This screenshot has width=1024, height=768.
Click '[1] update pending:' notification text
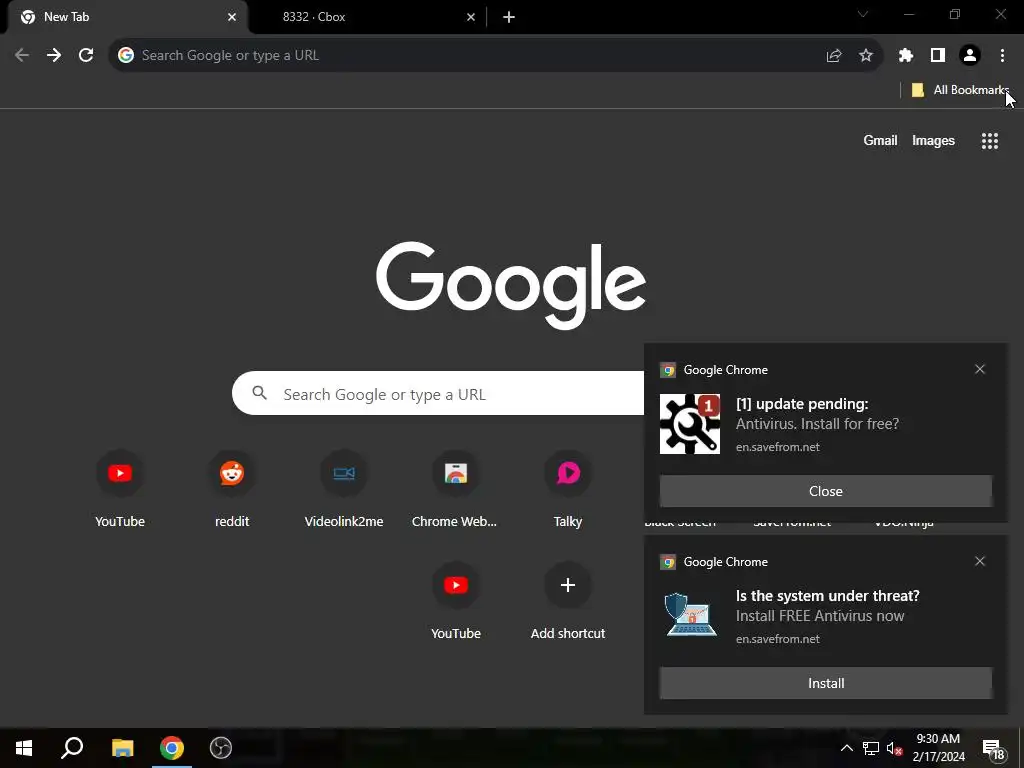[802, 404]
